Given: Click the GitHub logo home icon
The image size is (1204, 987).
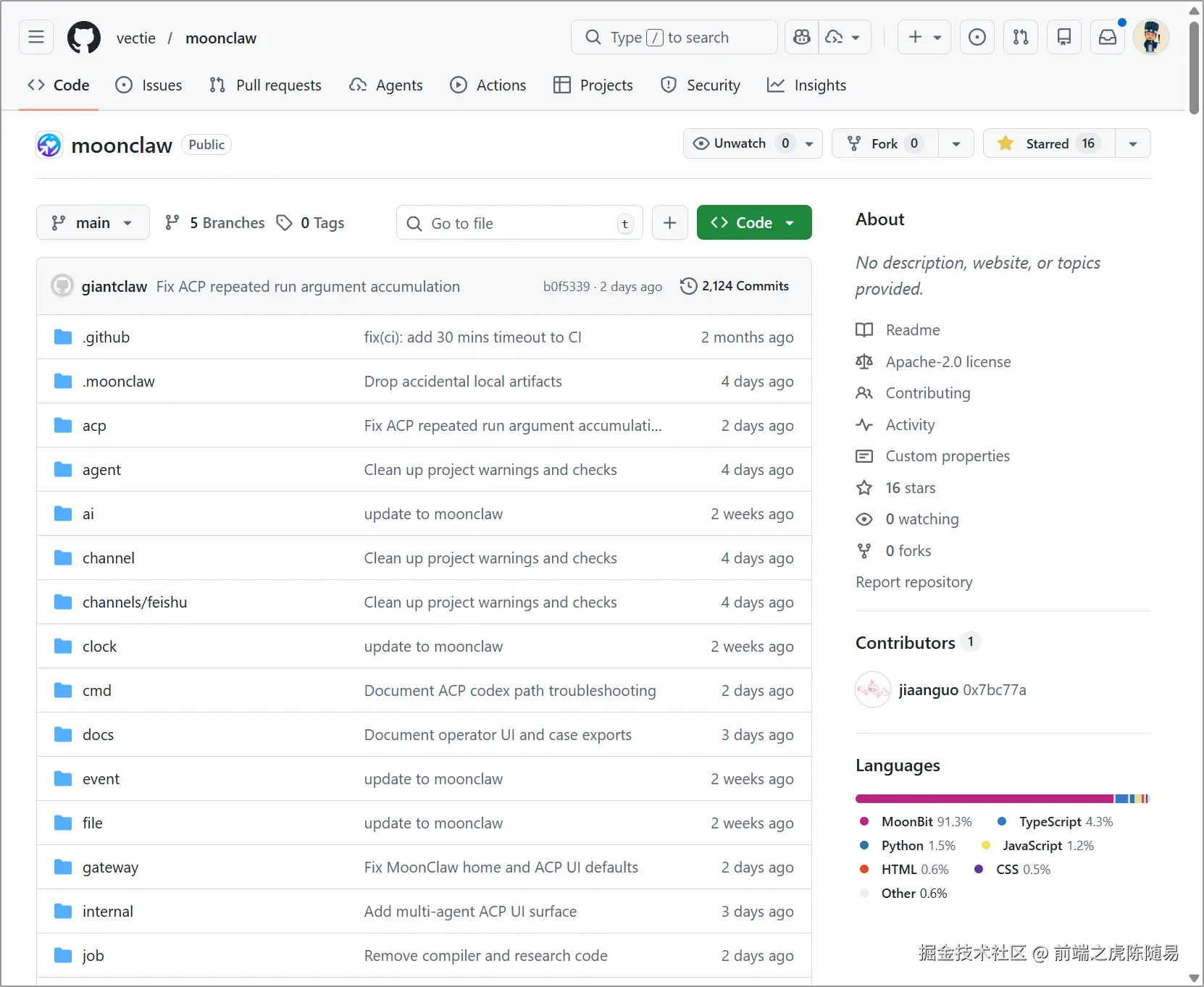Looking at the screenshot, I should 84,38.
